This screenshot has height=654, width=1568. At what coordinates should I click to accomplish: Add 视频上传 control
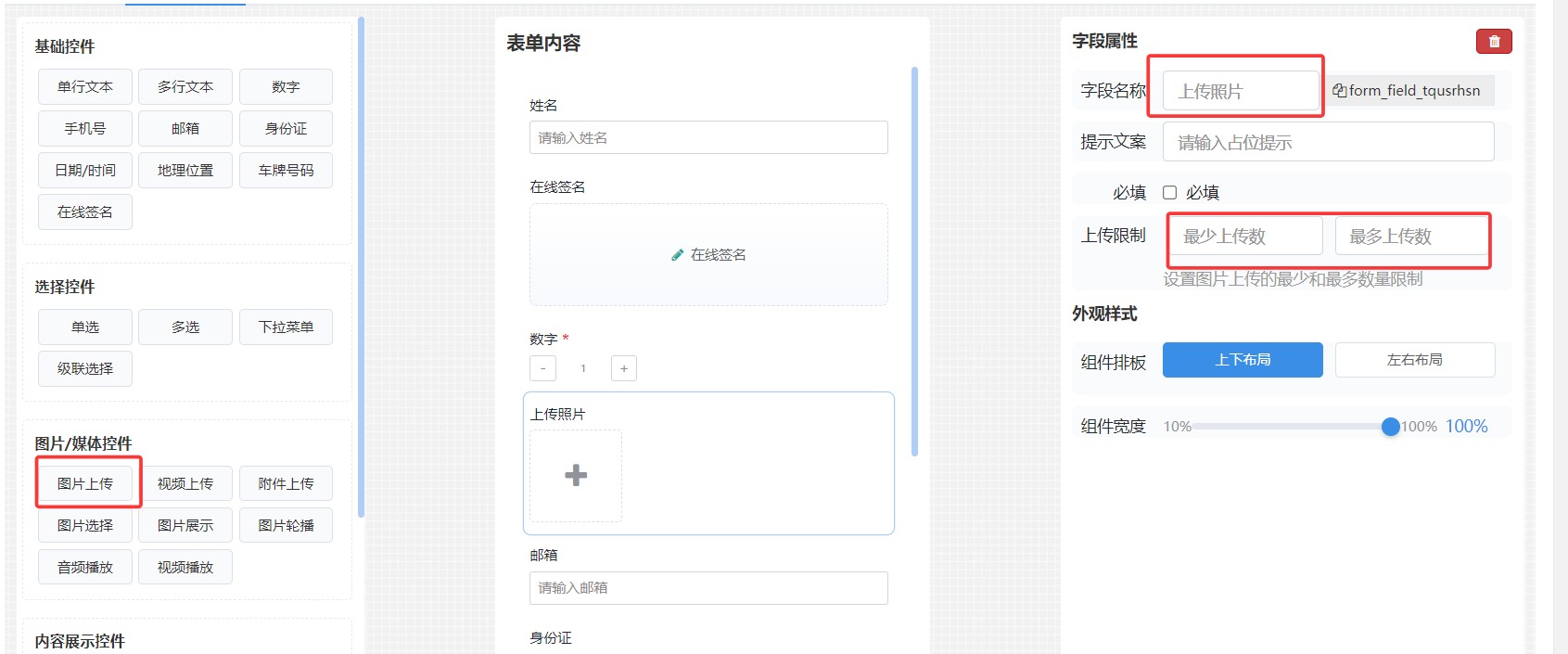point(185,483)
